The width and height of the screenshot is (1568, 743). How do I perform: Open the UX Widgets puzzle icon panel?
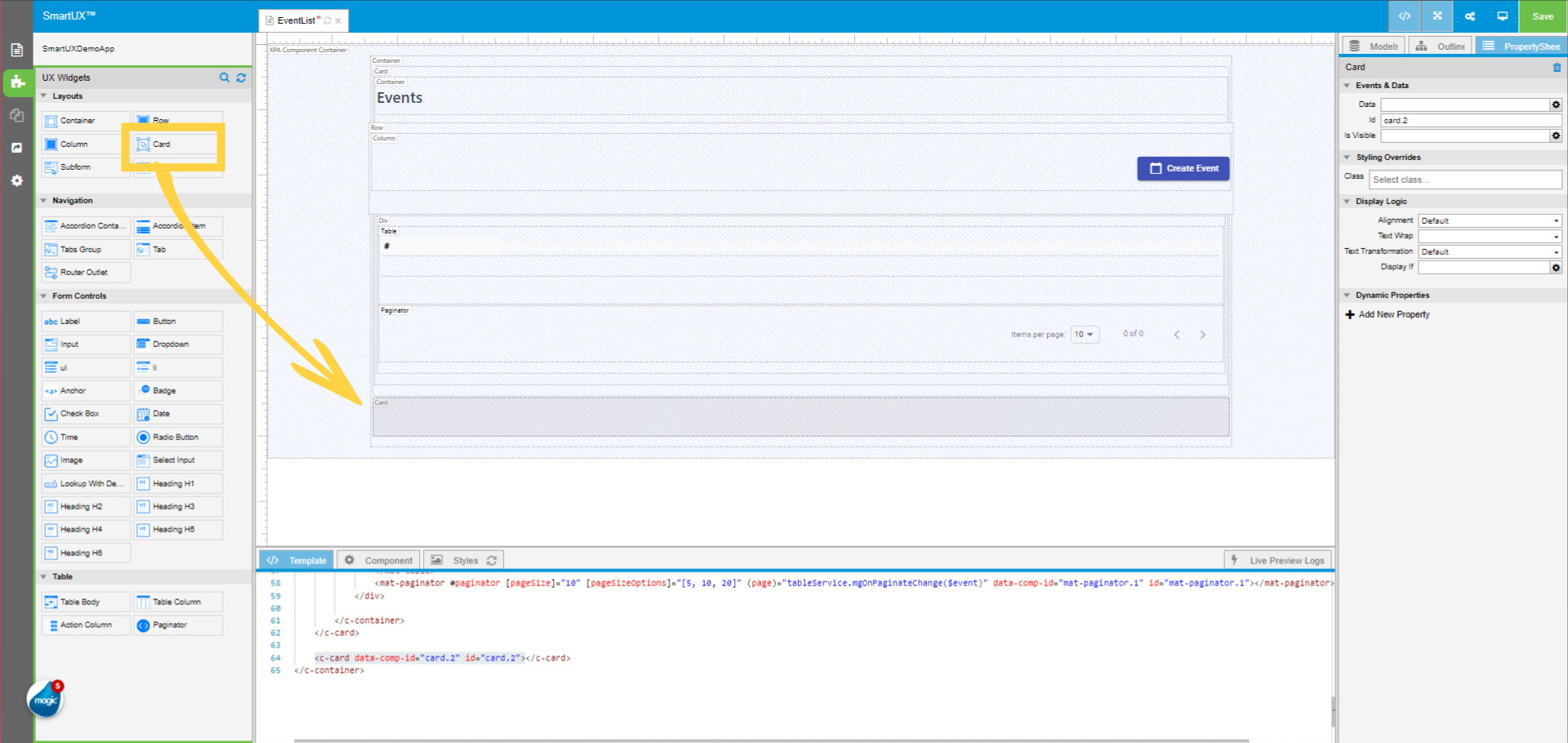point(17,82)
